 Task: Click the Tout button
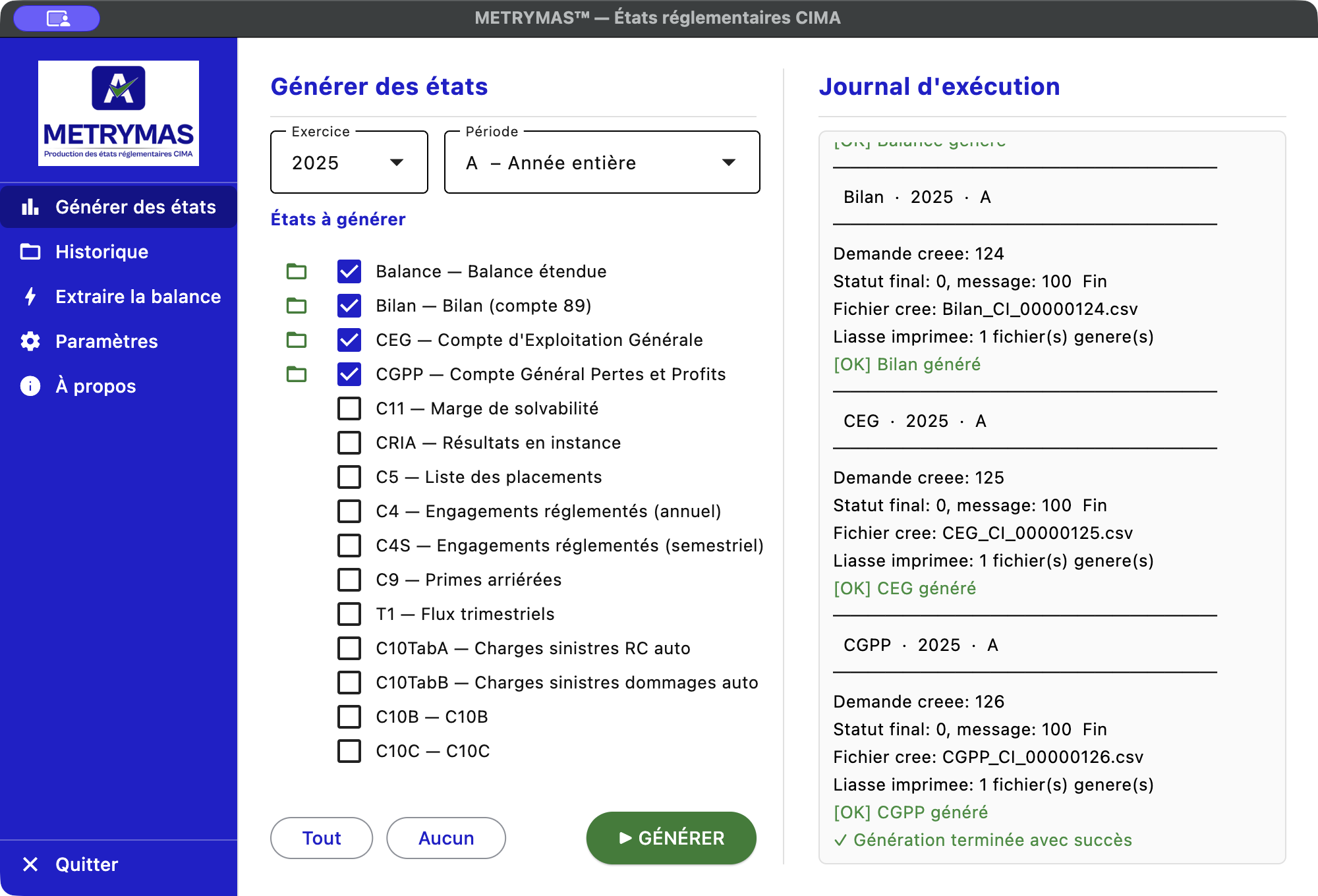[x=322, y=838]
